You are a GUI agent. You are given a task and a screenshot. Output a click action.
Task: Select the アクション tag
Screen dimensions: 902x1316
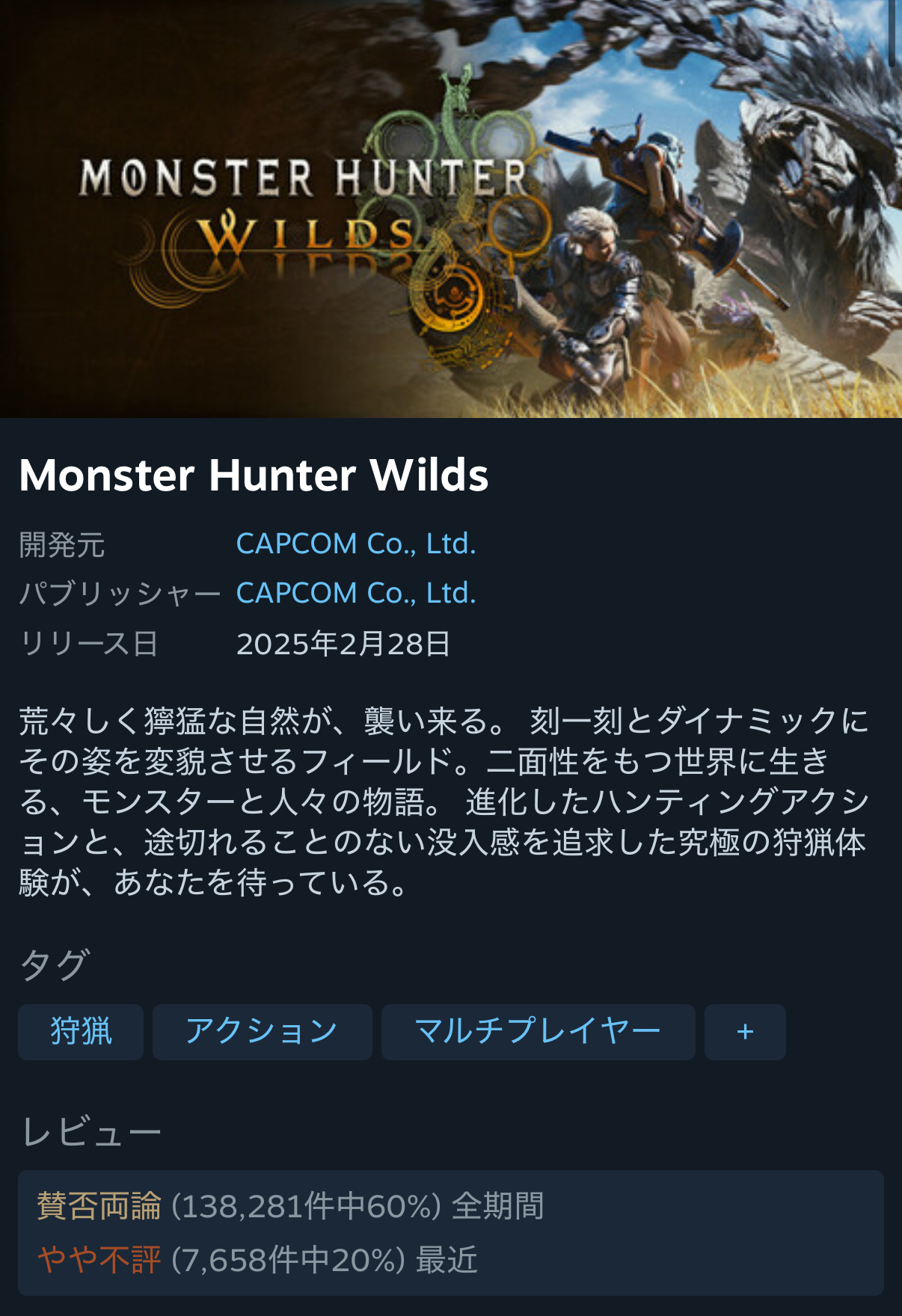coord(263,1032)
